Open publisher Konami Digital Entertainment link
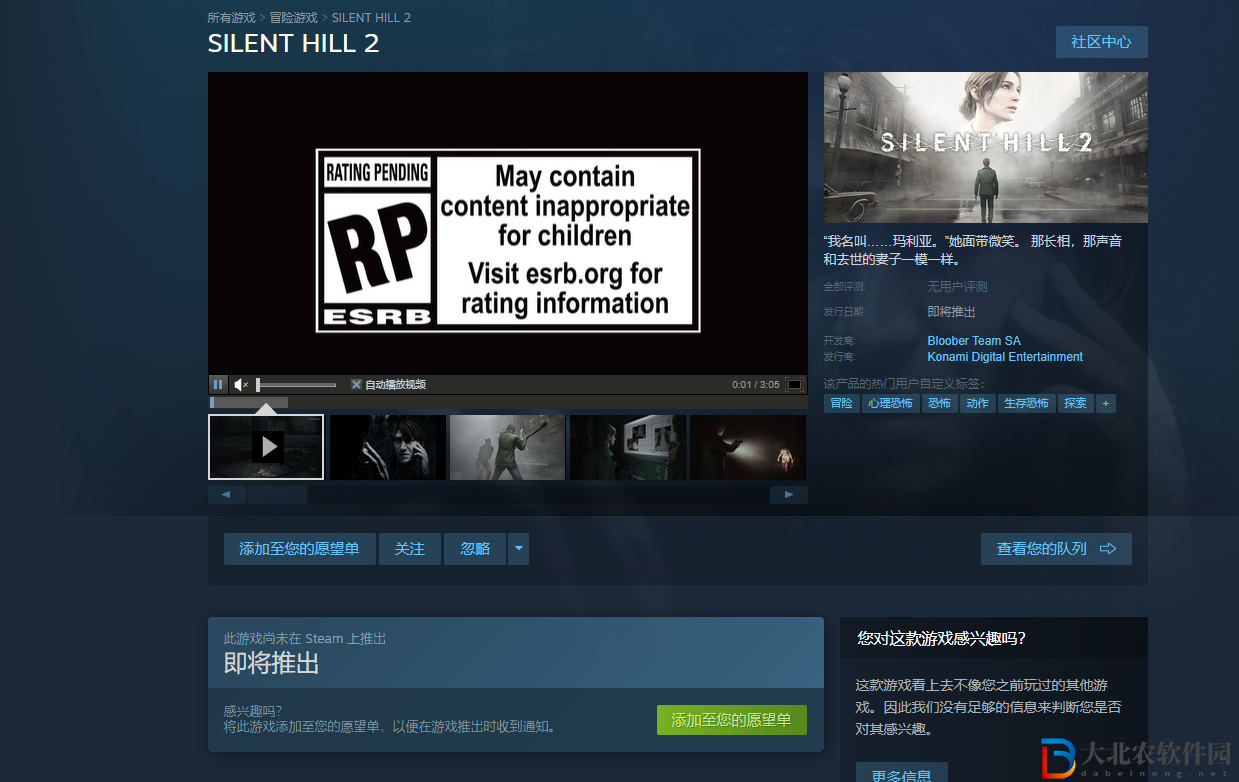The height and width of the screenshot is (782, 1239). click(x=1005, y=357)
